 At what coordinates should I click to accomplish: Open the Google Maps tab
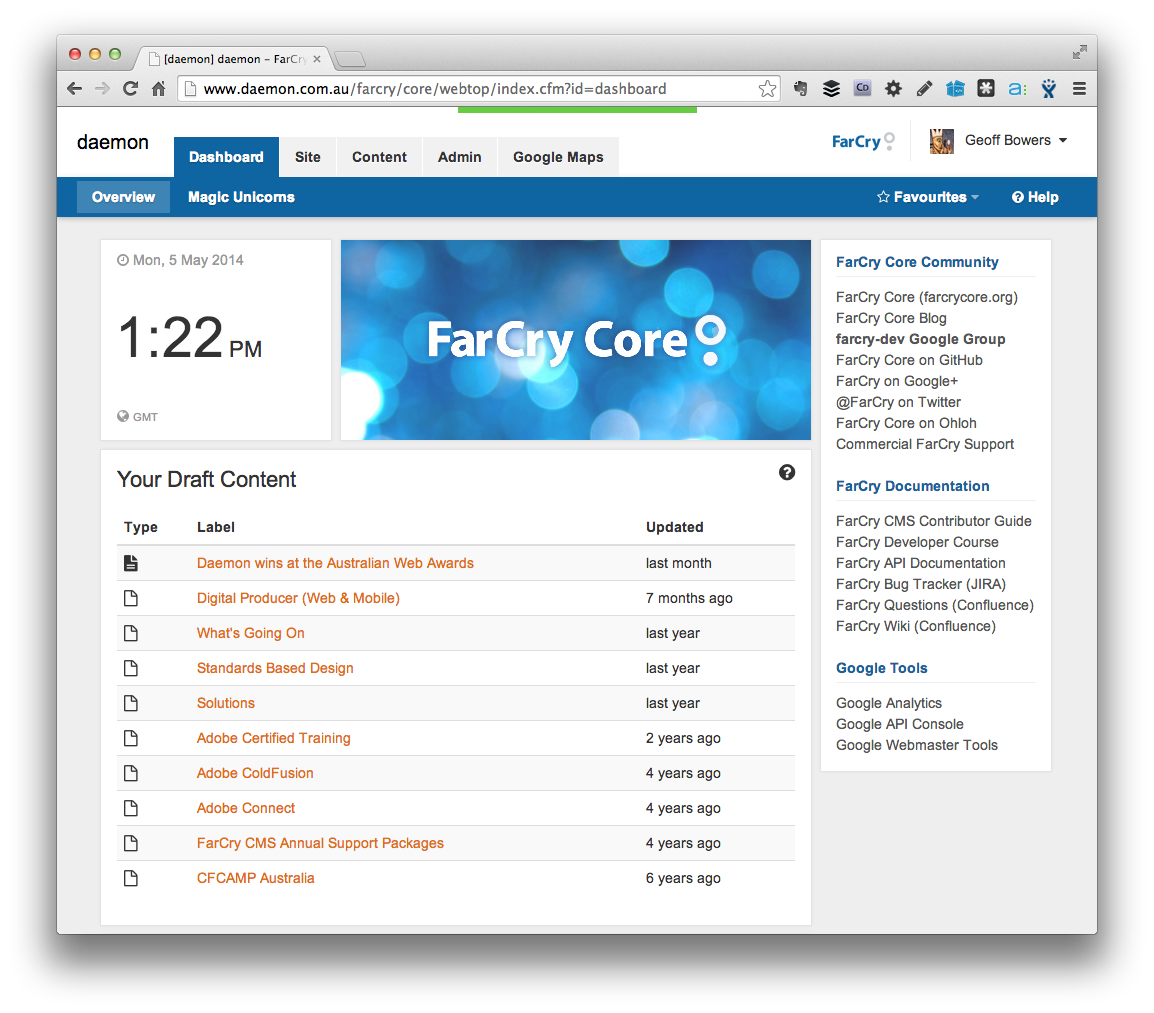point(558,157)
